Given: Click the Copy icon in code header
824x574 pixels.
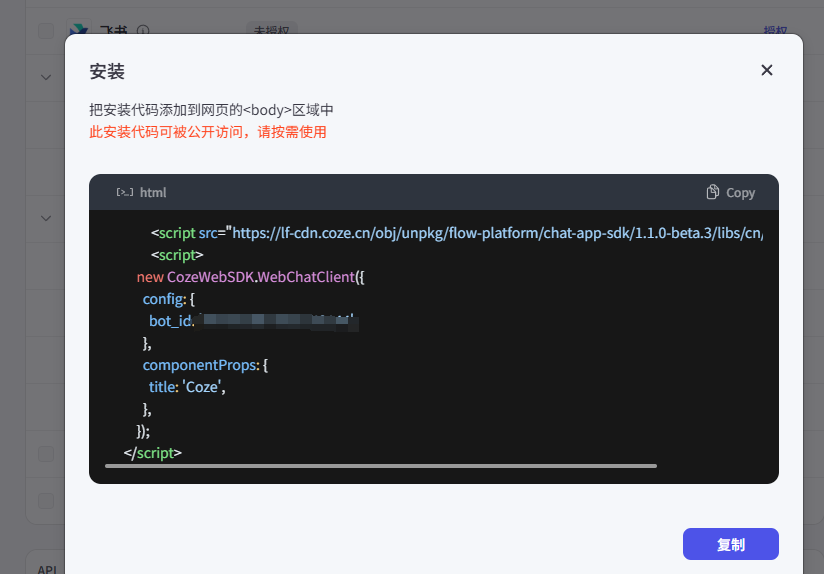Looking at the screenshot, I should click(712, 192).
